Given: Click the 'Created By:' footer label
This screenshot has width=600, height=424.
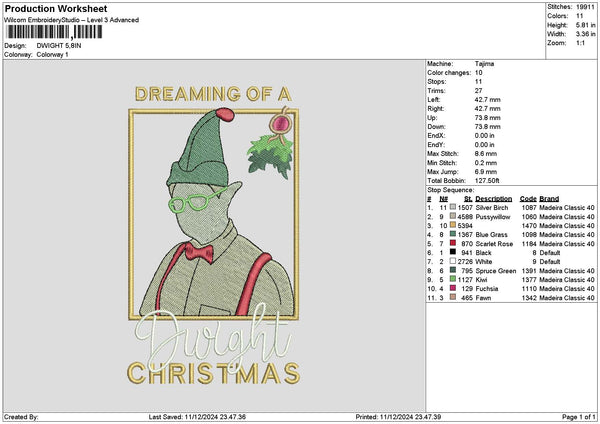Looking at the screenshot, I should point(21,417).
